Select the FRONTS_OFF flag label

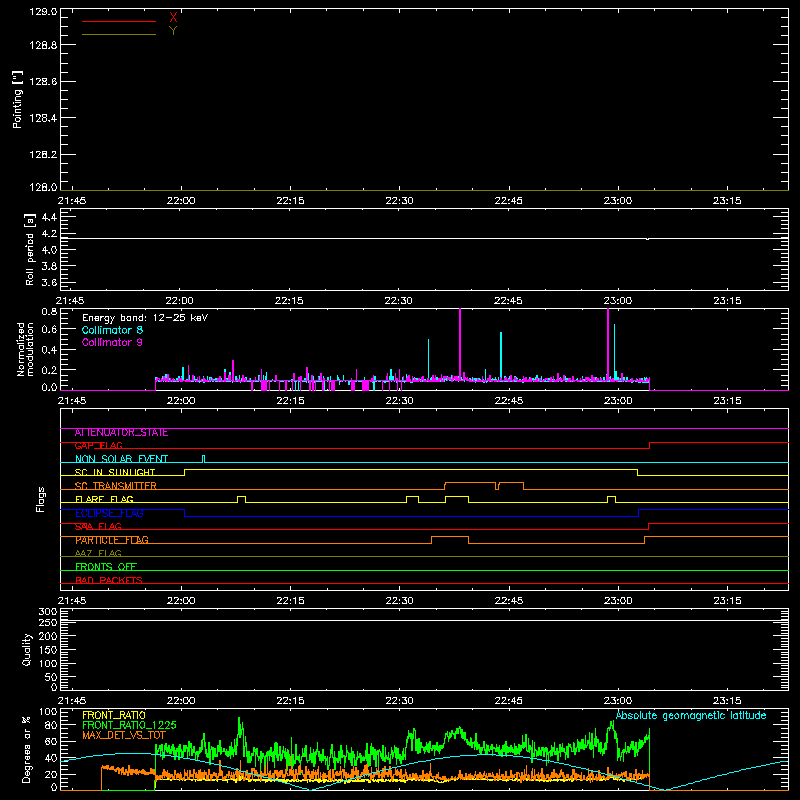[x=106, y=567]
